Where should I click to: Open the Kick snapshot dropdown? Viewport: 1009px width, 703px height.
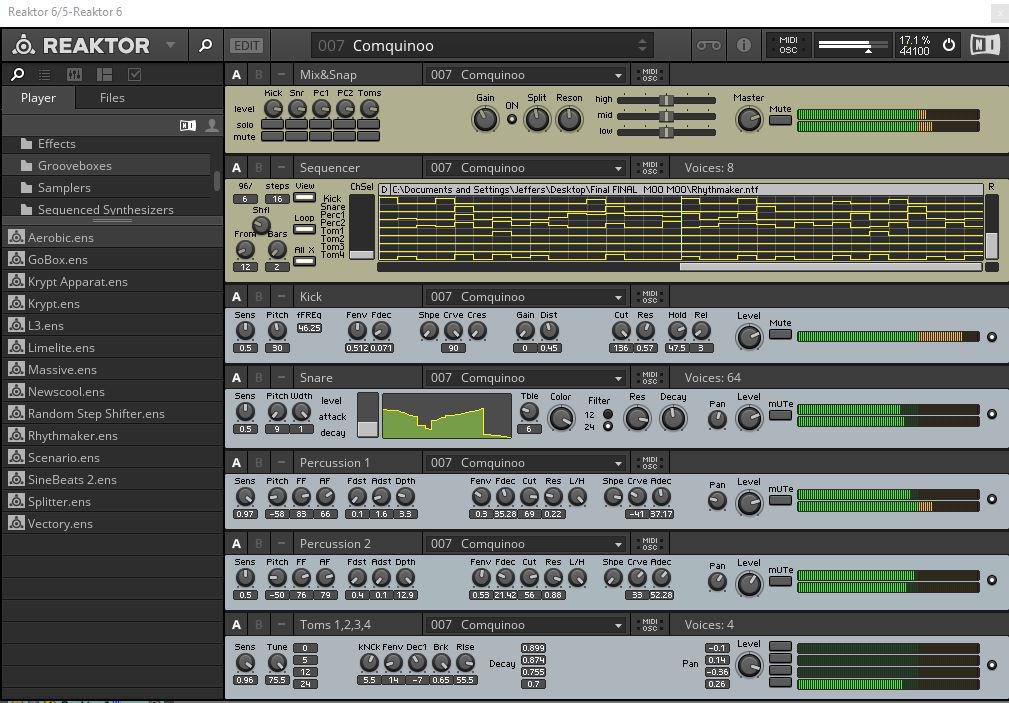pos(525,297)
